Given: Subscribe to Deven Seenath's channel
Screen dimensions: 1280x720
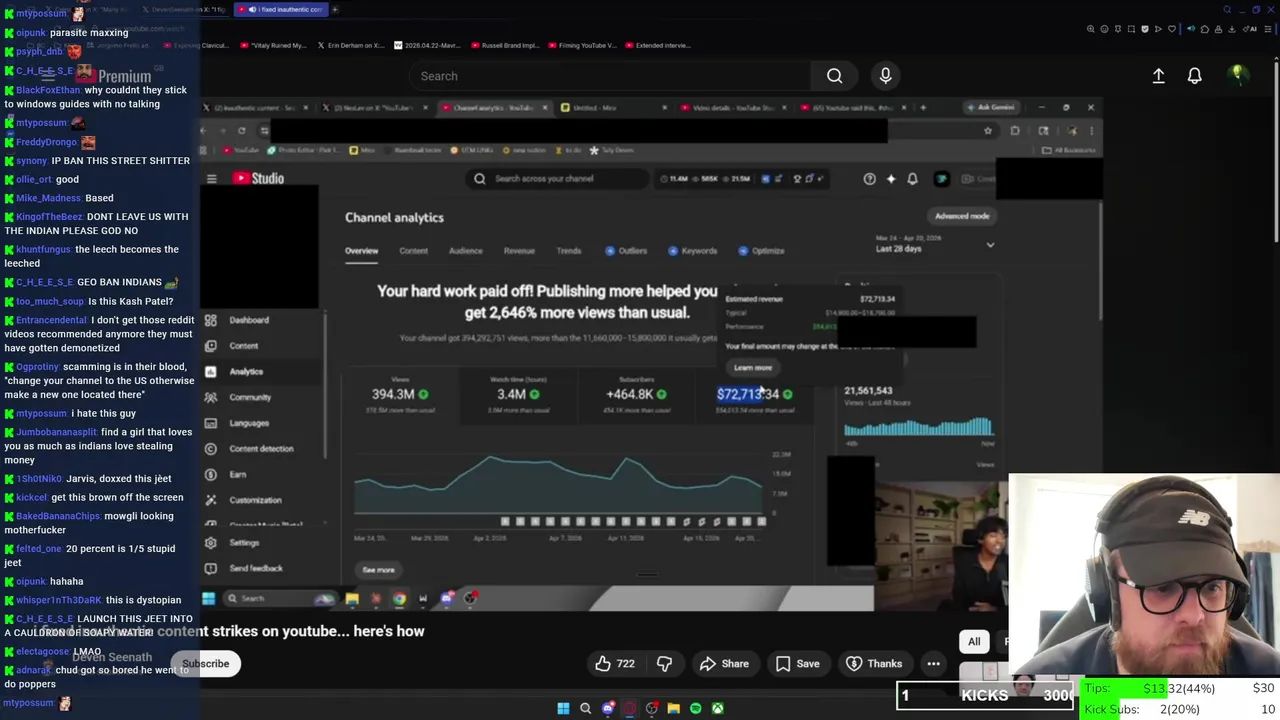Looking at the screenshot, I should point(205,664).
